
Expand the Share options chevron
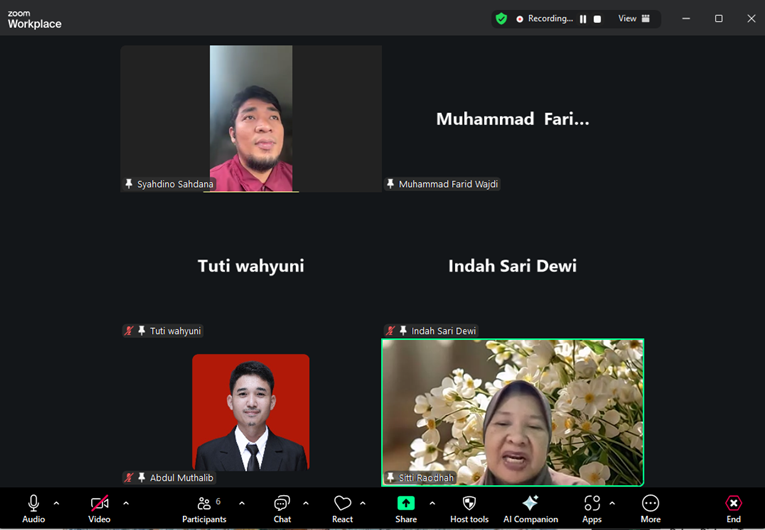coord(432,503)
